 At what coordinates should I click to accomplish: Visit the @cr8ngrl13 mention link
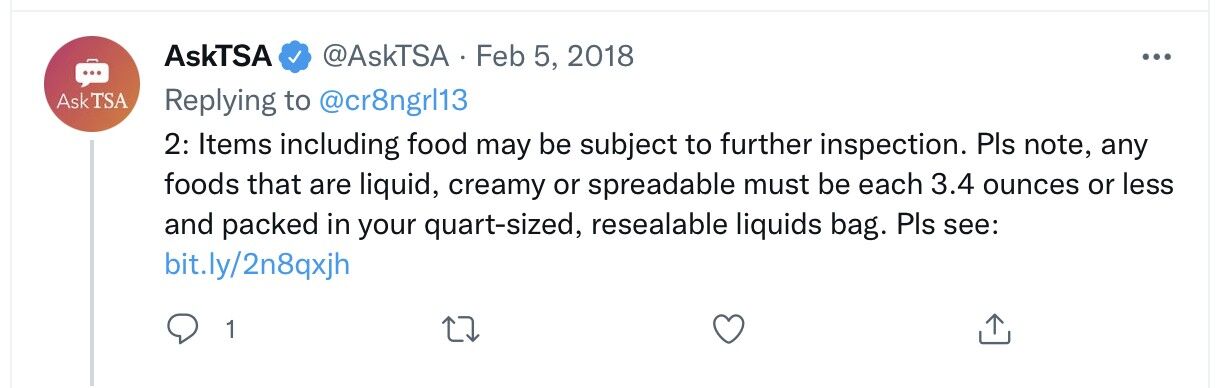point(393,100)
